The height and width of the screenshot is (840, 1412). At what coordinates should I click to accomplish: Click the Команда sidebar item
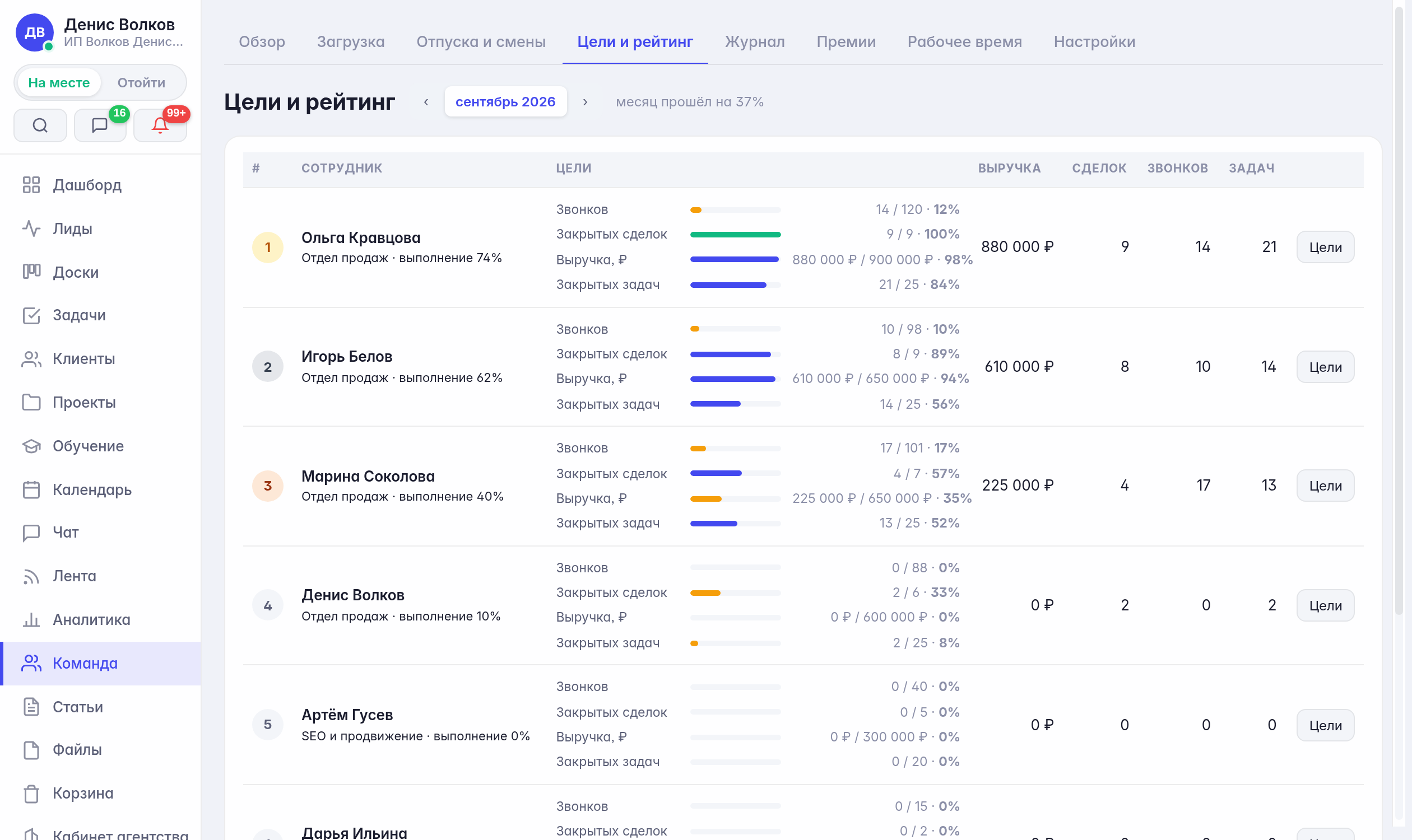100,664
